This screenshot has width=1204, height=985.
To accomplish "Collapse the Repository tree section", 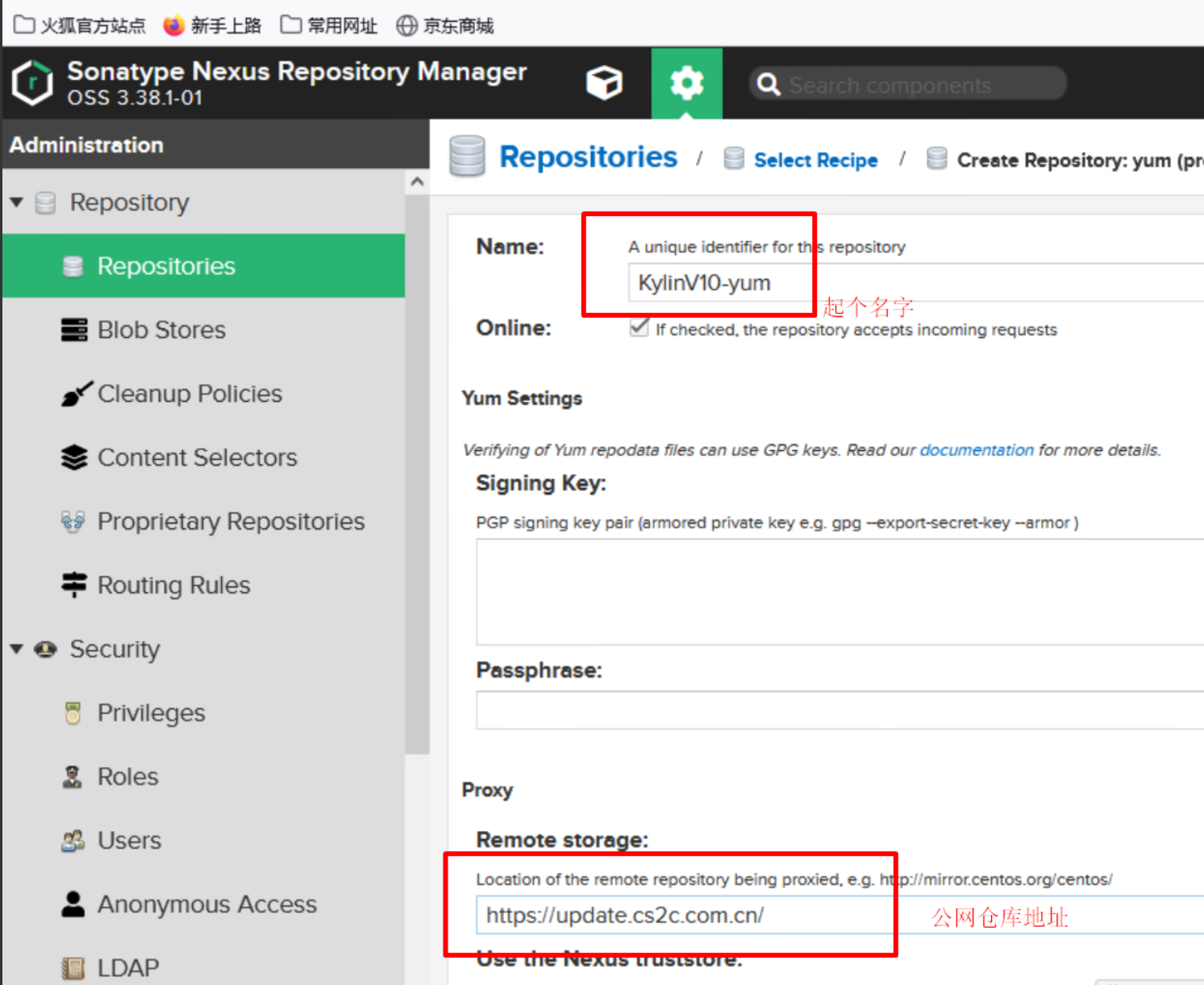I will tap(16, 202).
